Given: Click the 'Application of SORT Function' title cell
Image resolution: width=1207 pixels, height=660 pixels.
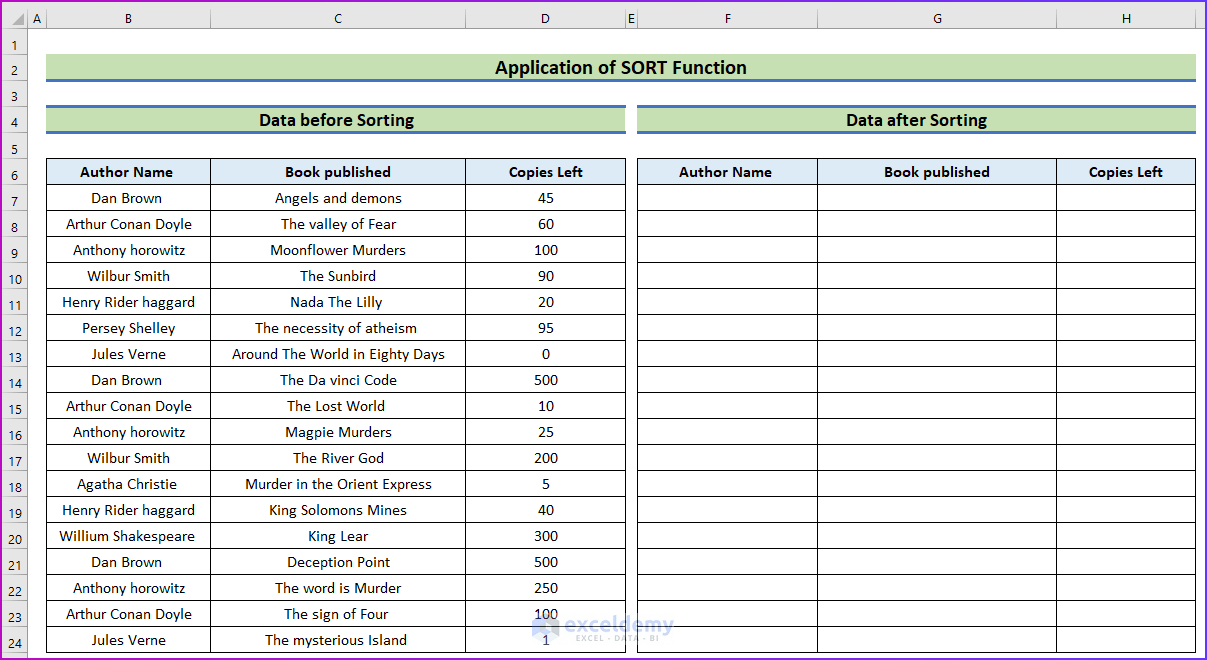Looking at the screenshot, I should click(x=621, y=68).
